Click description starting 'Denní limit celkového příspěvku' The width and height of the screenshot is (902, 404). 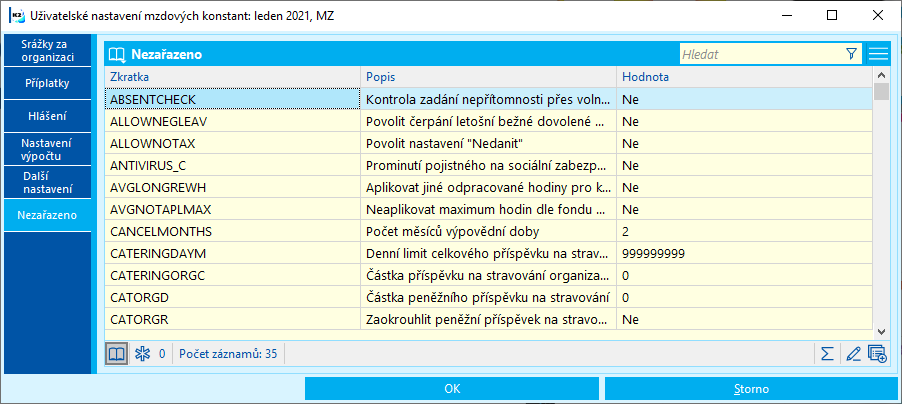pos(487,254)
